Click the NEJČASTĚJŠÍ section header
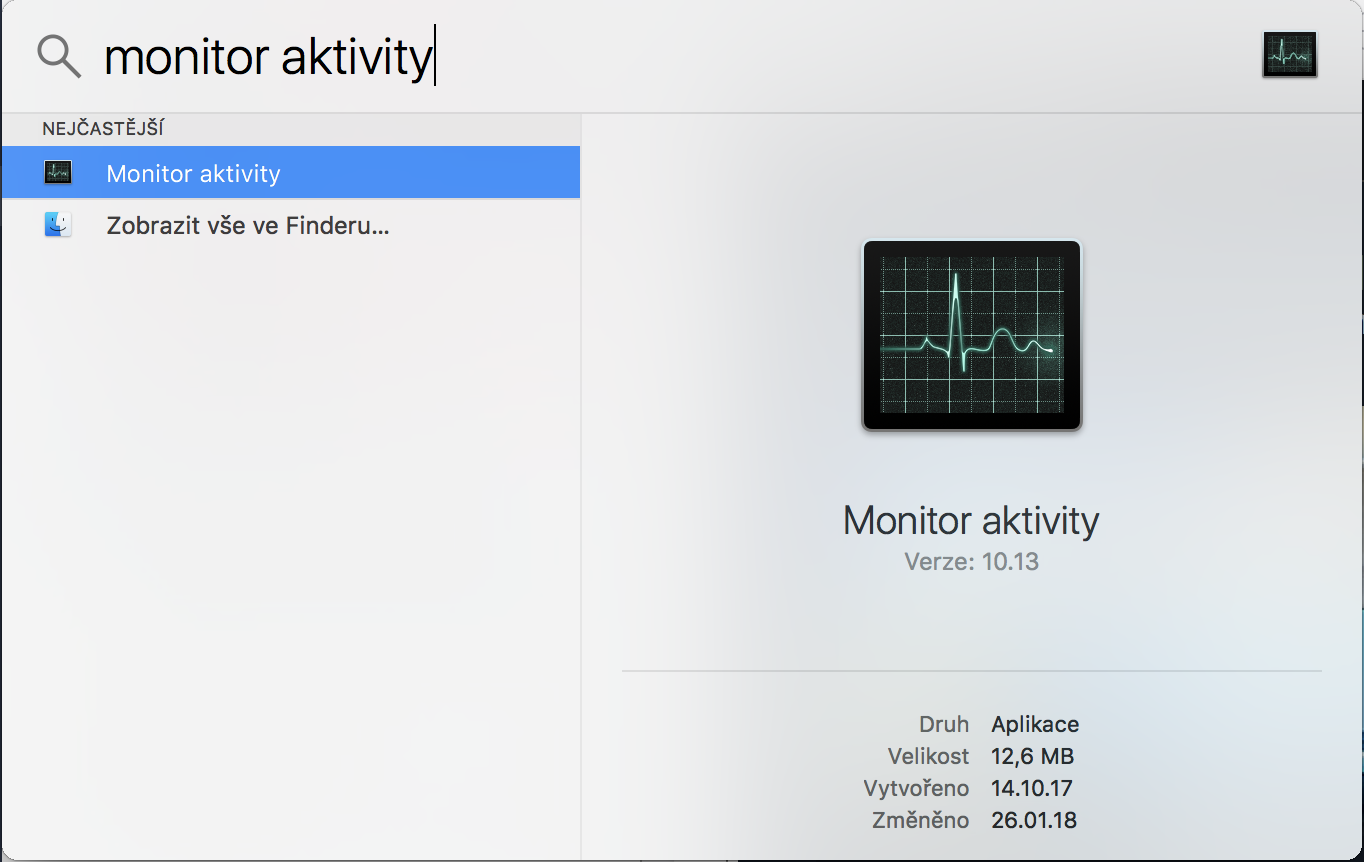1364x862 pixels. 103,129
